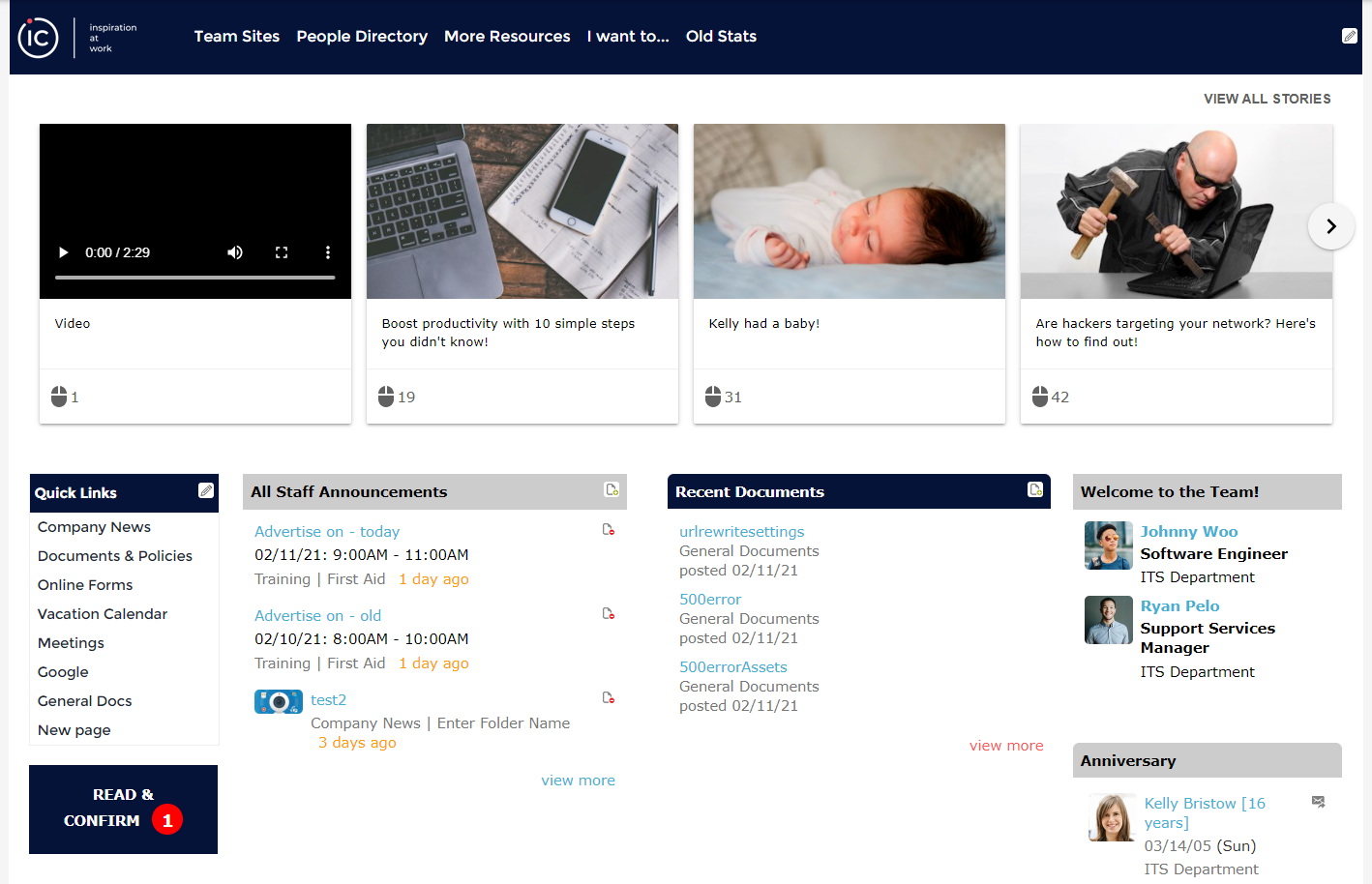This screenshot has width=1372, height=884.
Task: Play the video in the first story card
Action: click(x=63, y=252)
